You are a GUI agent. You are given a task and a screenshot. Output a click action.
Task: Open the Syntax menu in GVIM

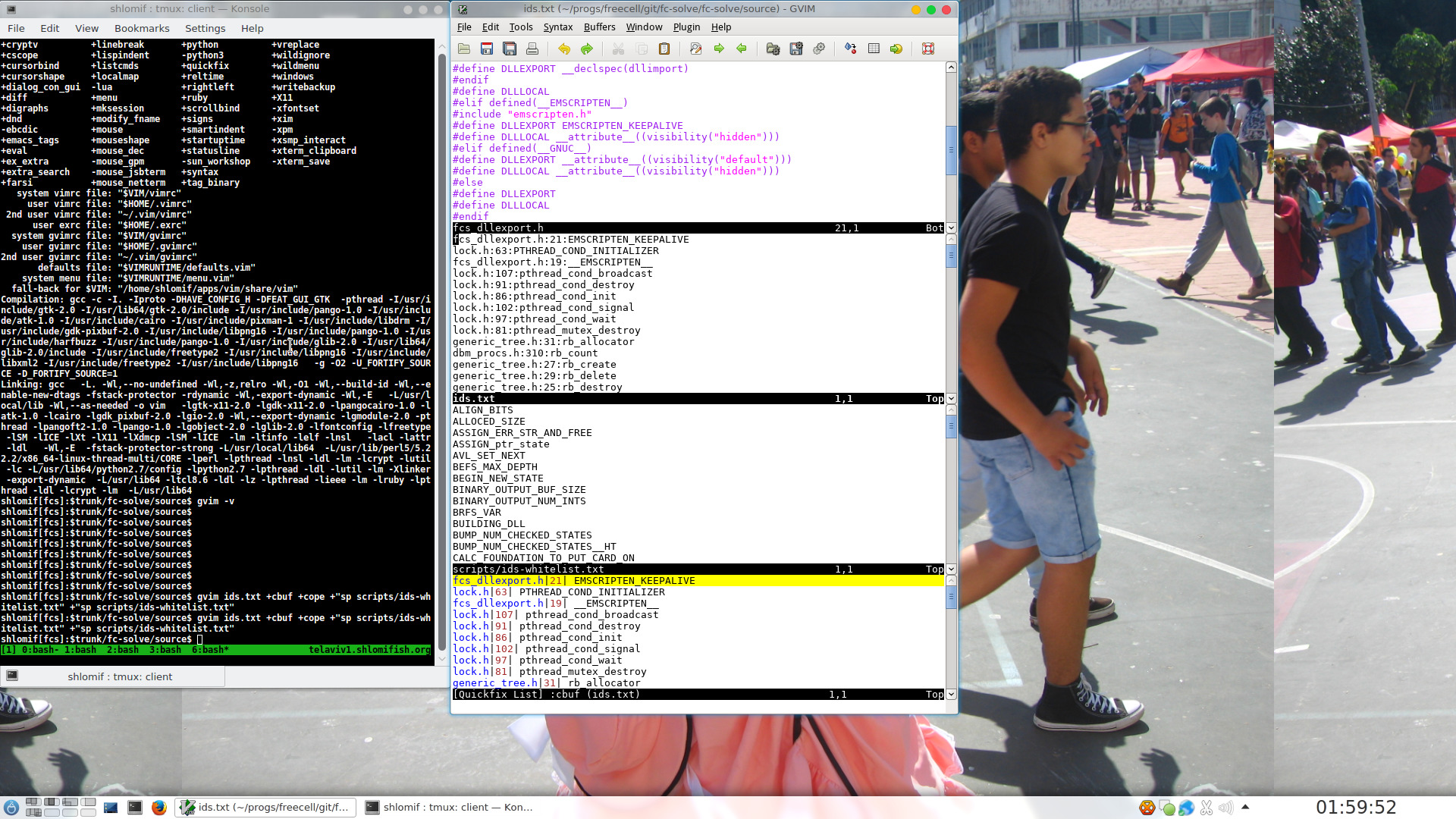558,27
